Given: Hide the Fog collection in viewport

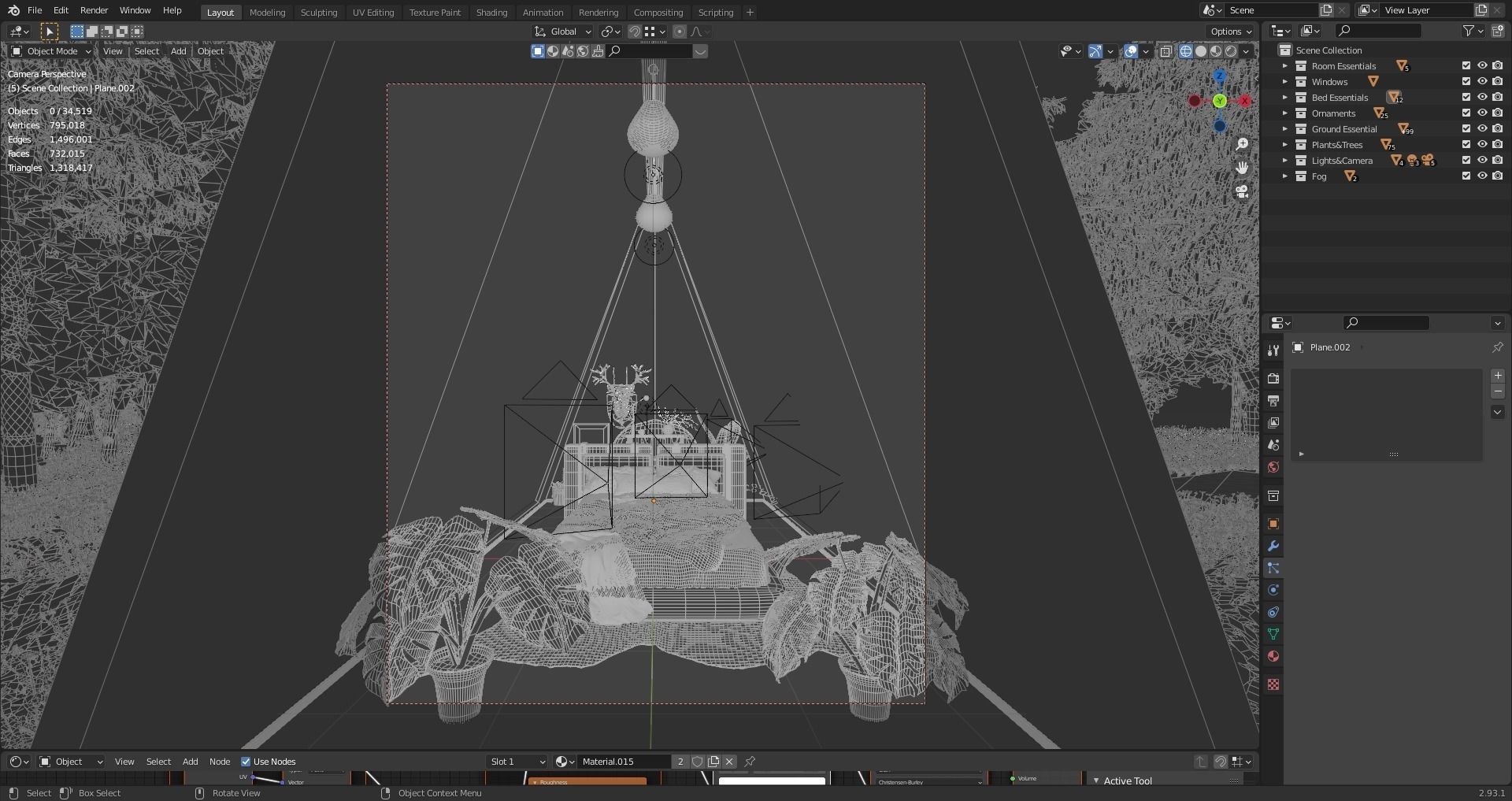Looking at the screenshot, I should point(1482,176).
